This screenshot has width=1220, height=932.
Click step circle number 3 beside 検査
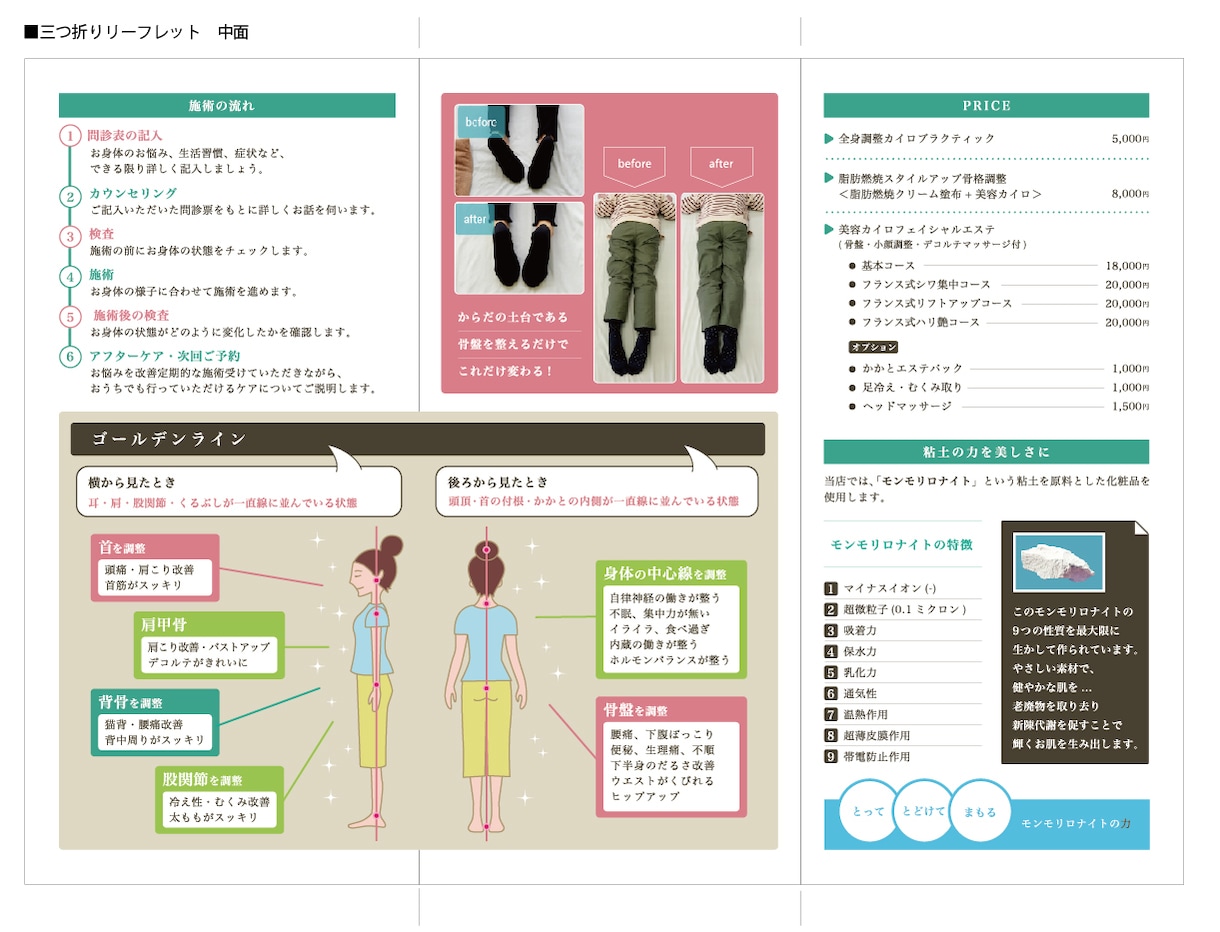click(69, 237)
